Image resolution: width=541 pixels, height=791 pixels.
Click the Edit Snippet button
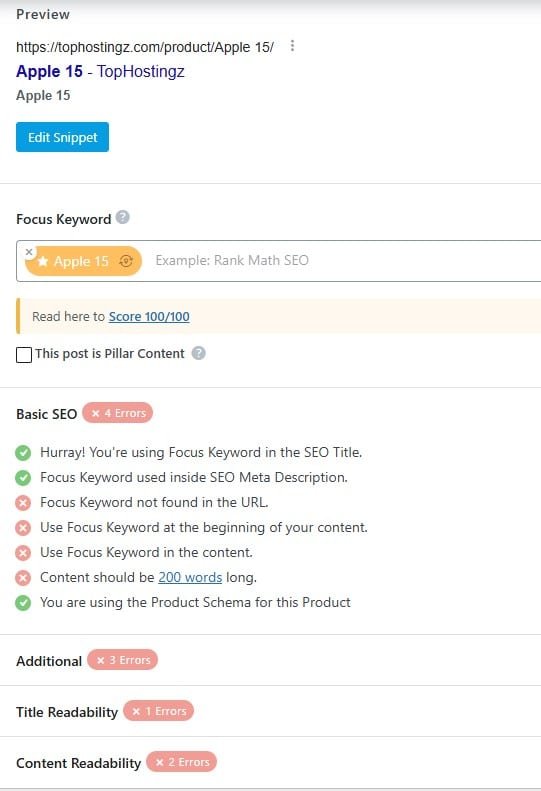coord(63,137)
